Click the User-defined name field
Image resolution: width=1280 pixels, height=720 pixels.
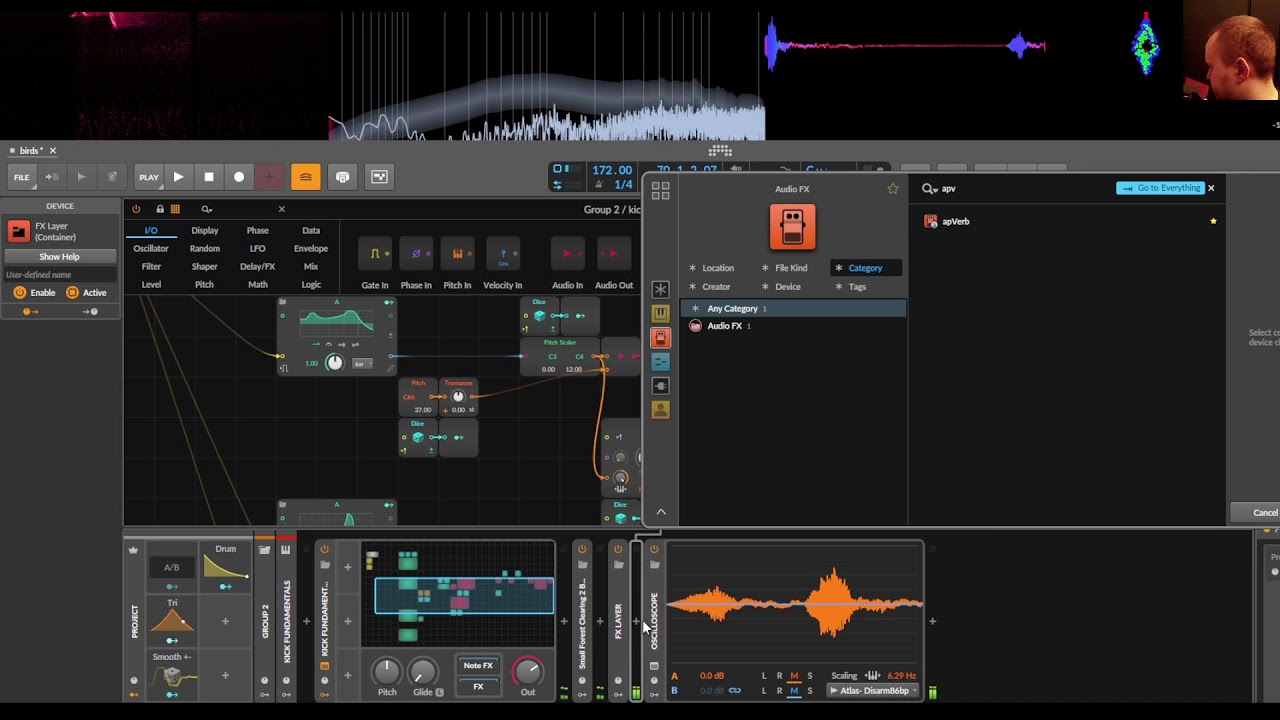(59, 275)
